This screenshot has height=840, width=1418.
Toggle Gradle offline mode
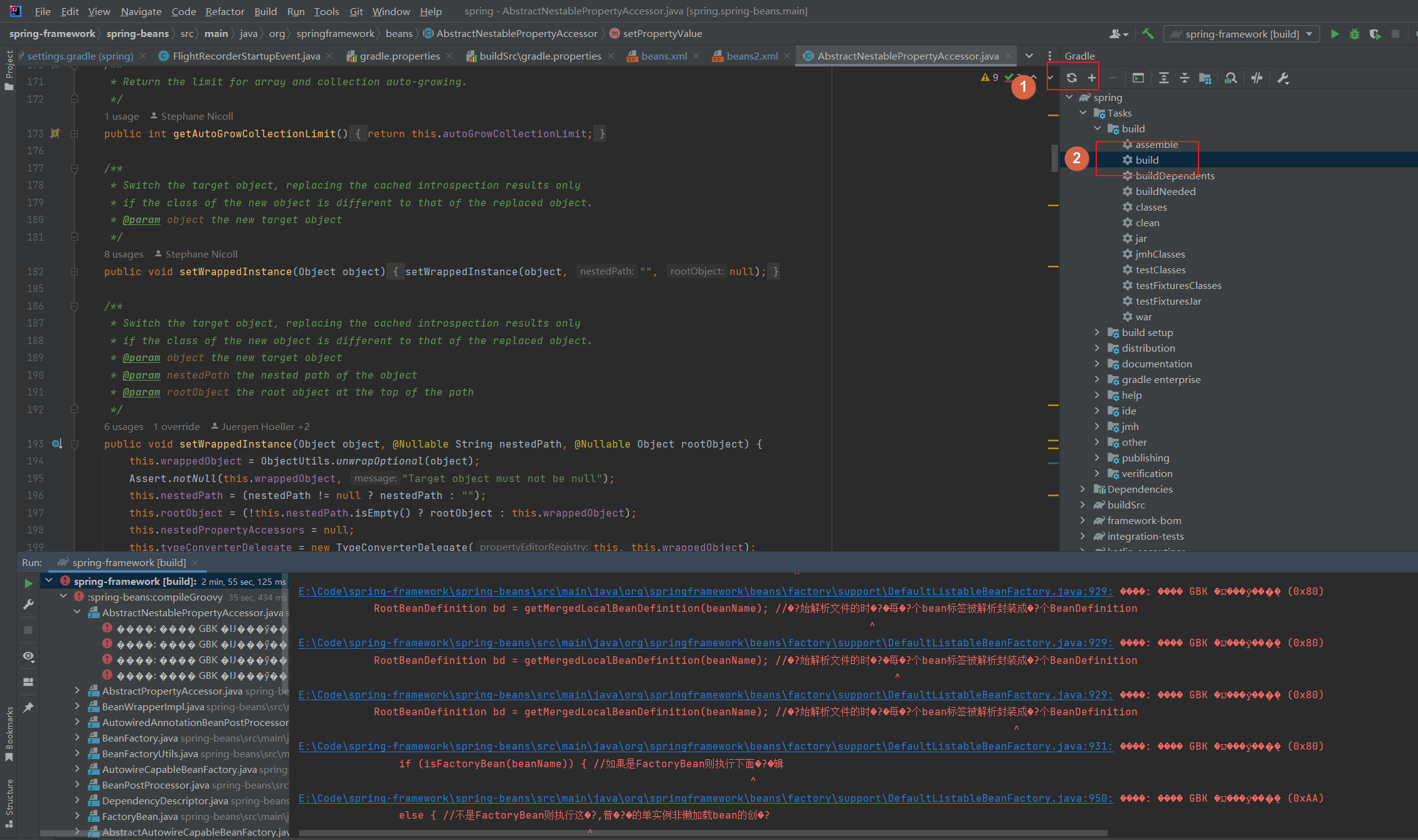1257,78
